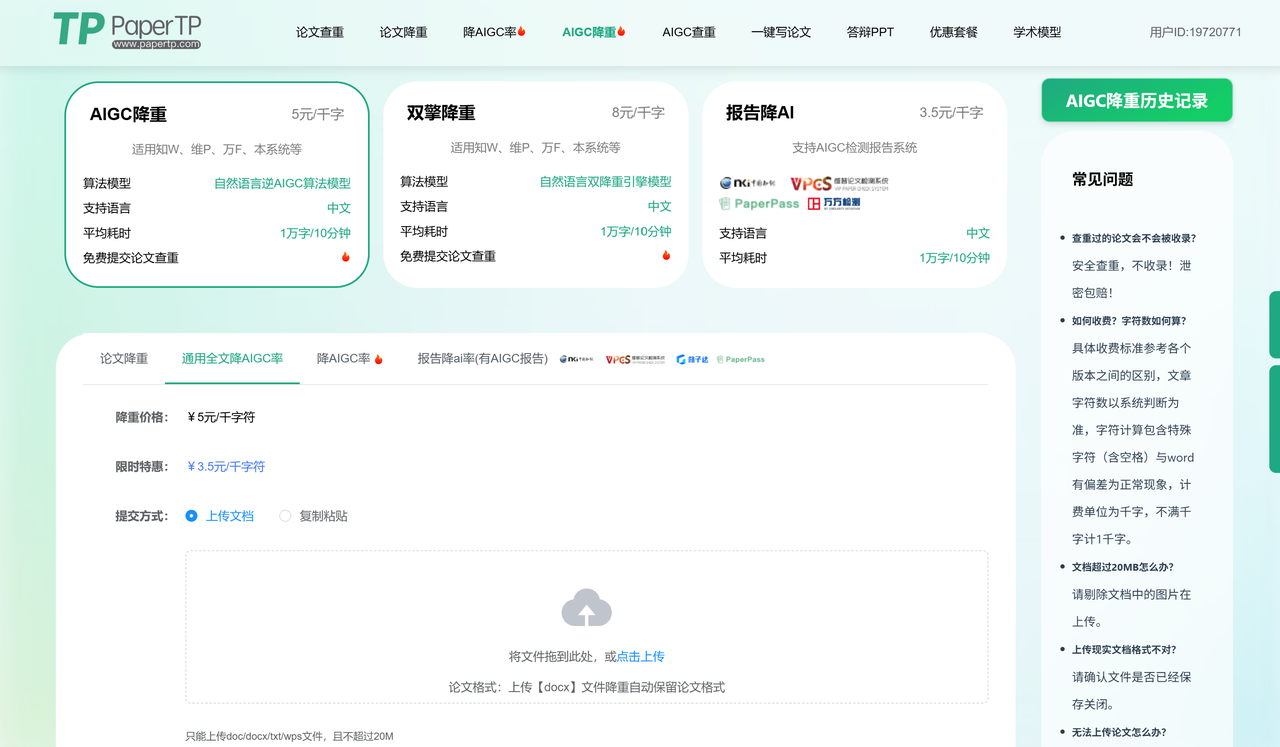The image size is (1280, 747).
Task: Open 论文降重 in top navigation
Action: click(403, 32)
